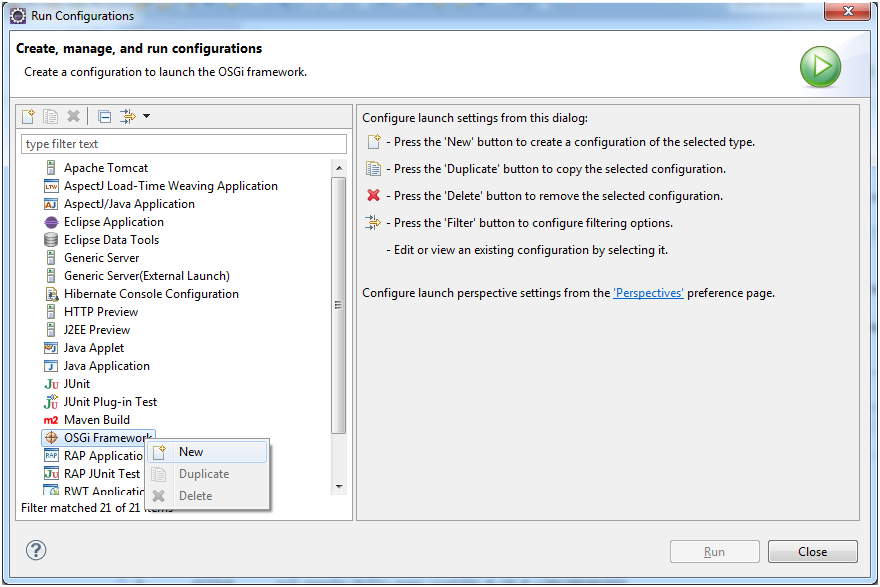The width and height of the screenshot is (880, 587).
Task: Click the Filter launch configurations toolbar icon
Action: click(127, 116)
